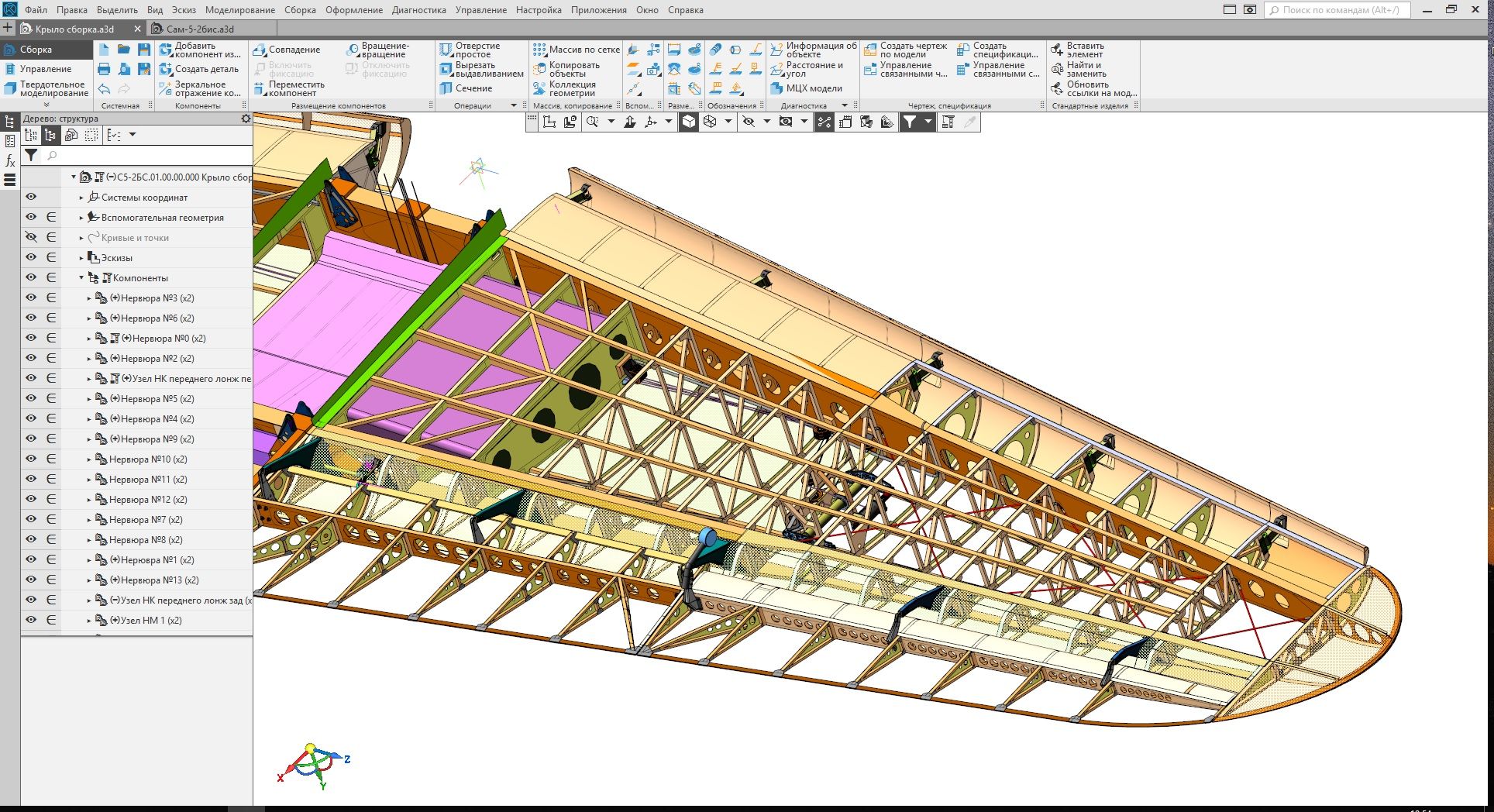This screenshot has height=812, width=1494.
Task: Click the funnel filter icon in tree search bar
Action: (x=31, y=156)
